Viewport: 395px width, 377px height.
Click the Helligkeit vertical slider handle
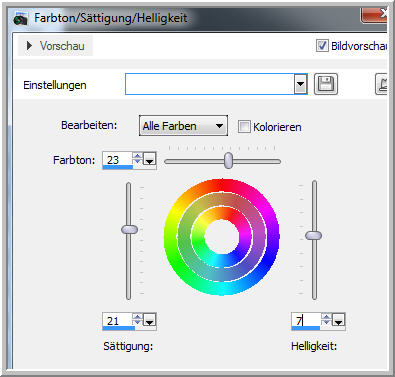(x=314, y=235)
